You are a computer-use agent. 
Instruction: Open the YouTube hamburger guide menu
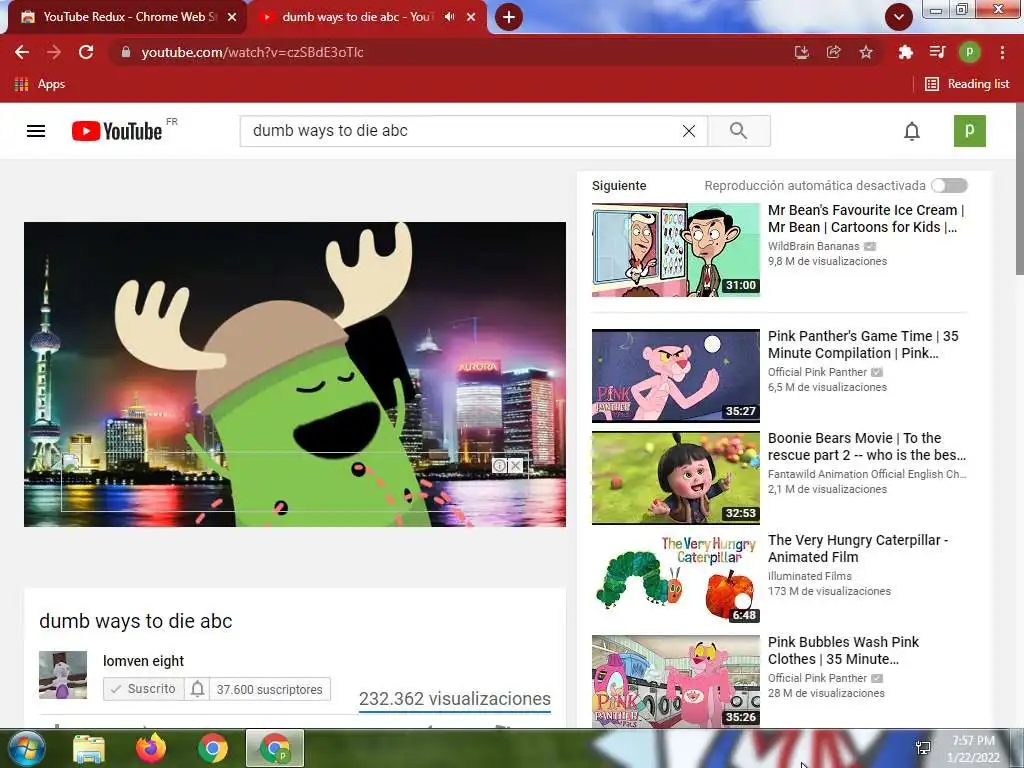click(x=36, y=131)
